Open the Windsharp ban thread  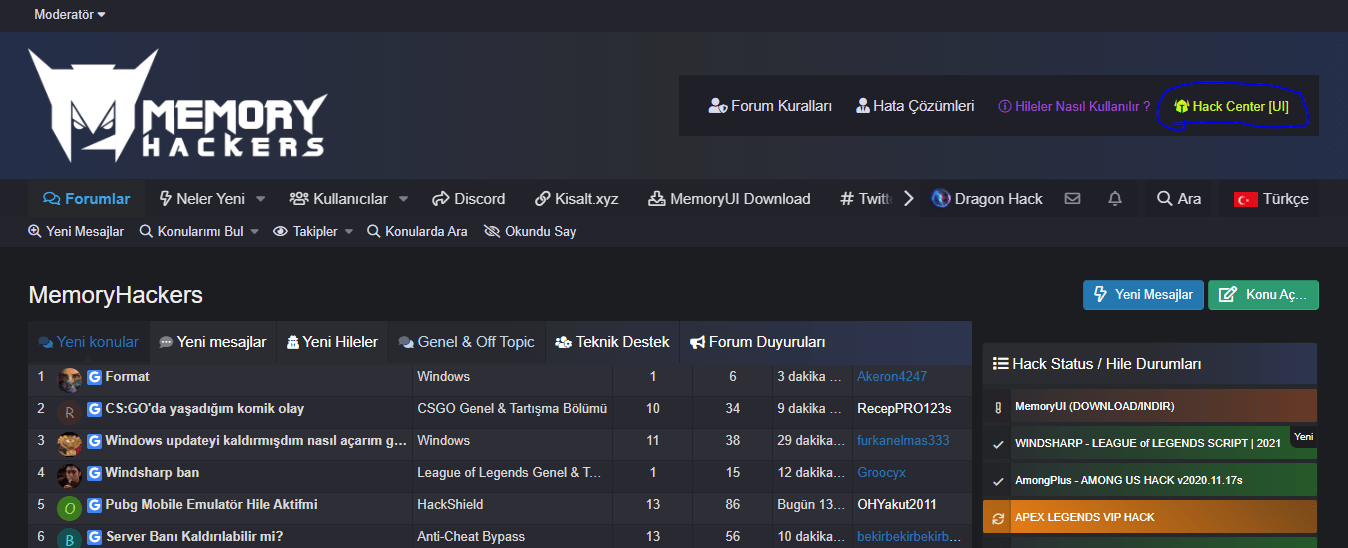pyautogui.click(x=152, y=473)
